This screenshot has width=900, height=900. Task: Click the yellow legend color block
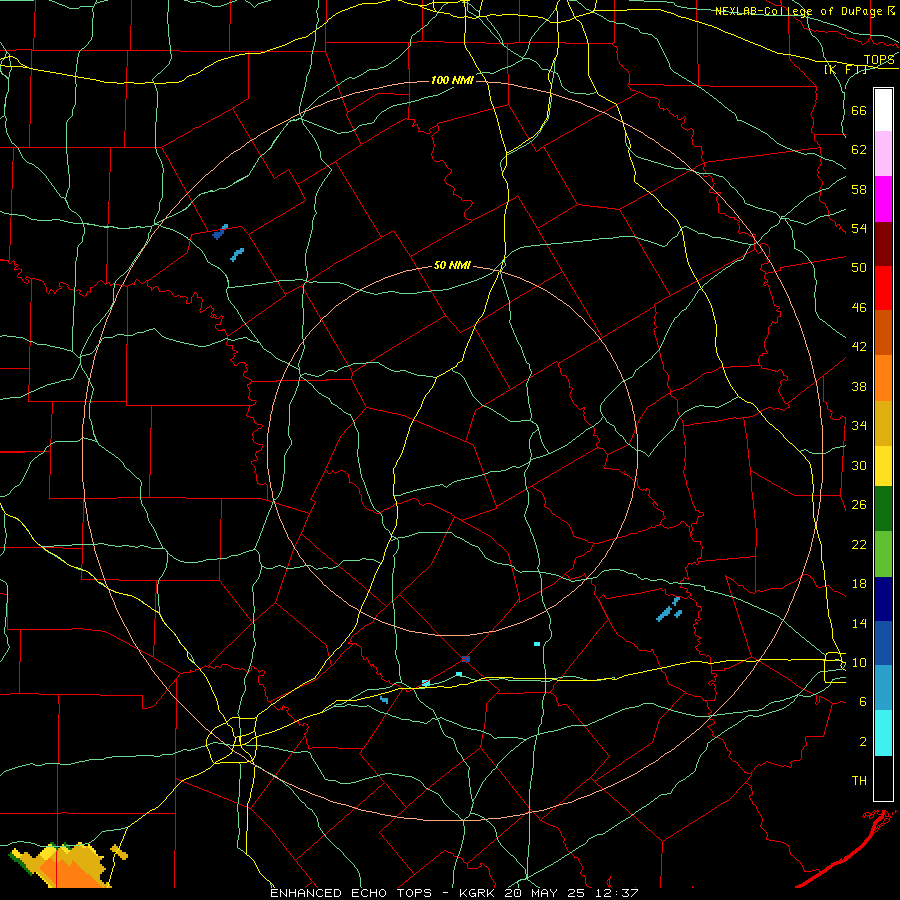(883, 465)
